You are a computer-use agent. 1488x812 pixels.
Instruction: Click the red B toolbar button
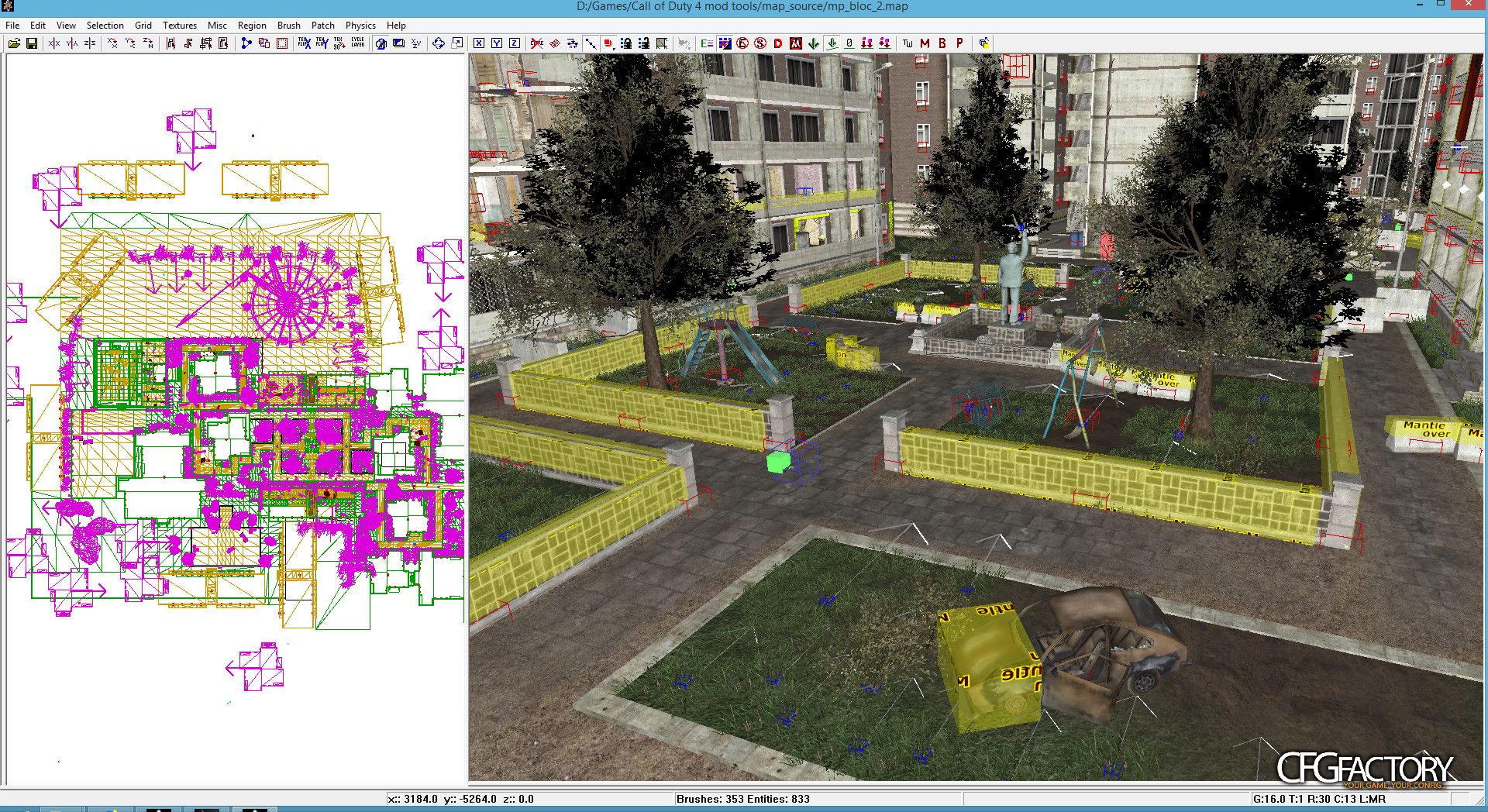point(942,43)
